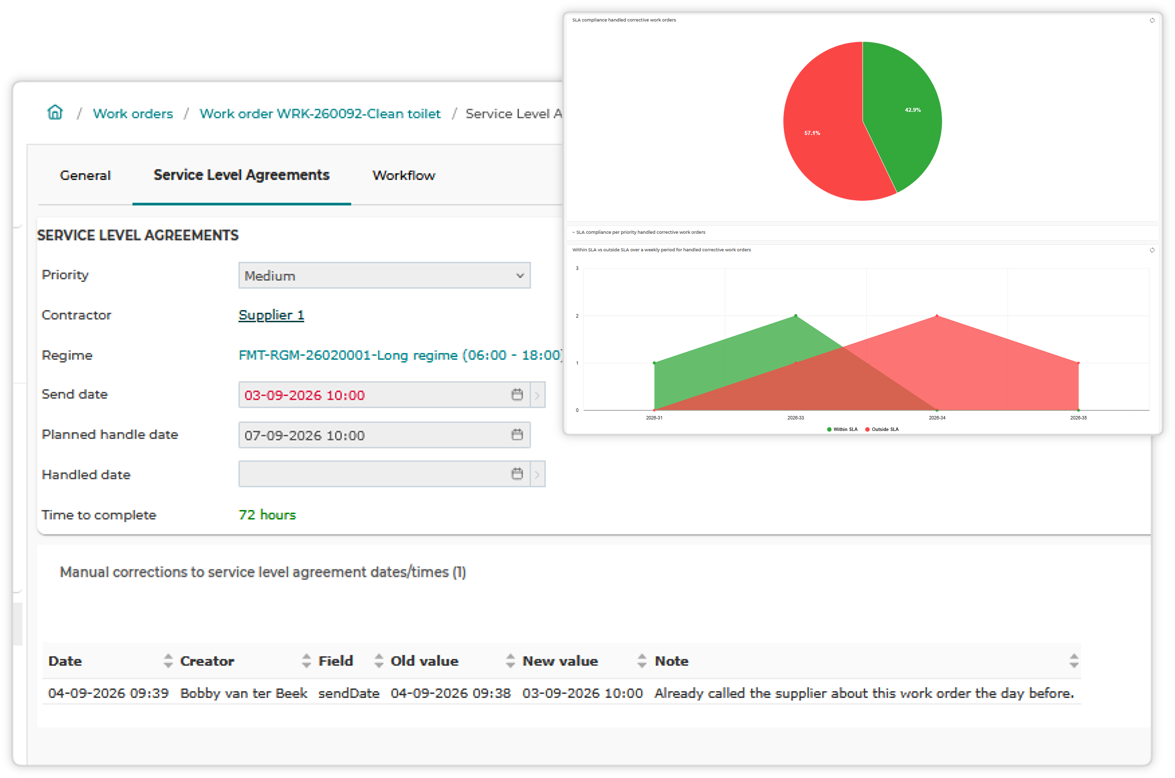
Task: Select old value 04-09-2026 09:38
Action: [x=450, y=693]
